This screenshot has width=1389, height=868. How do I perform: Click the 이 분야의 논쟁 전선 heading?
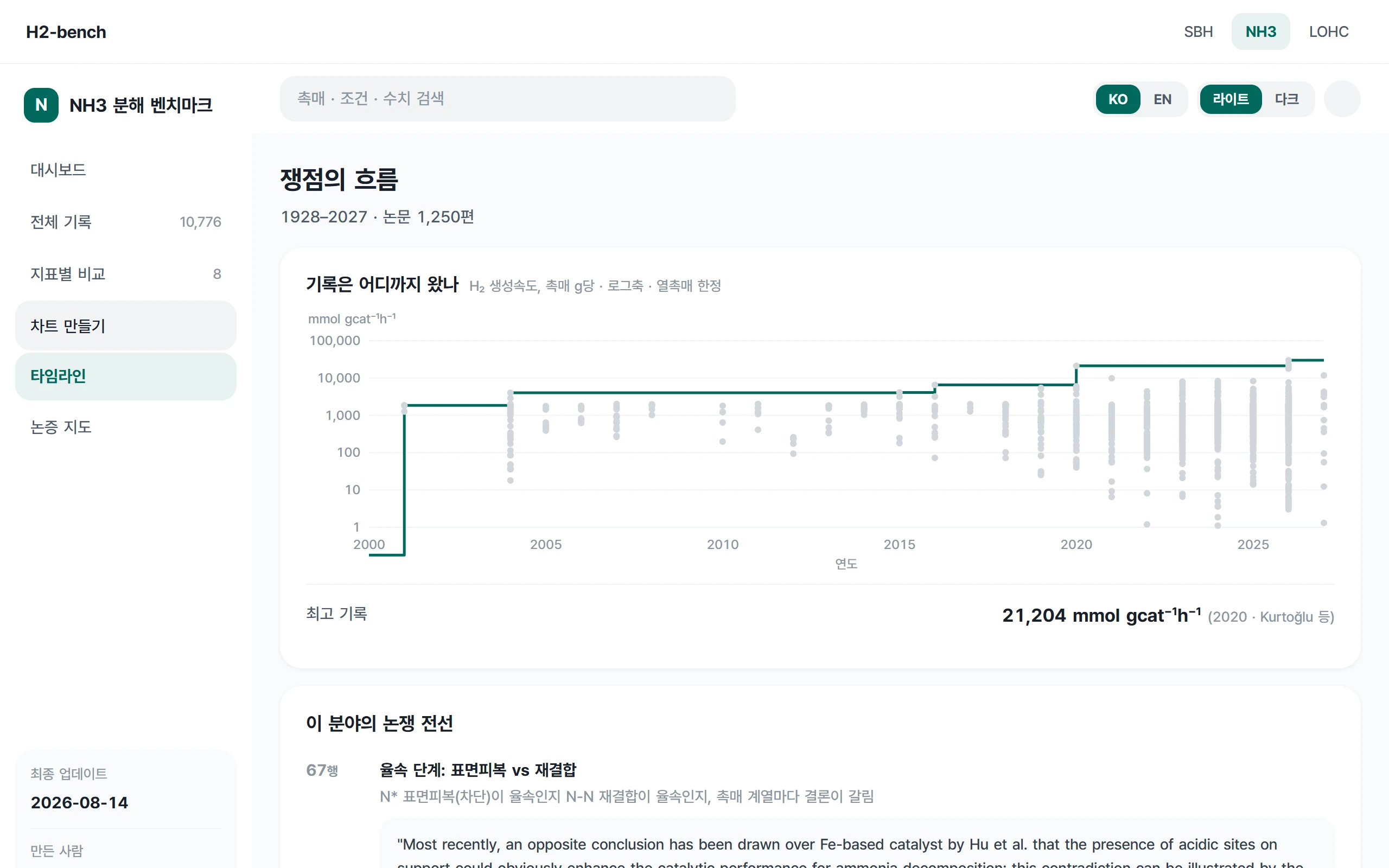click(x=379, y=723)
